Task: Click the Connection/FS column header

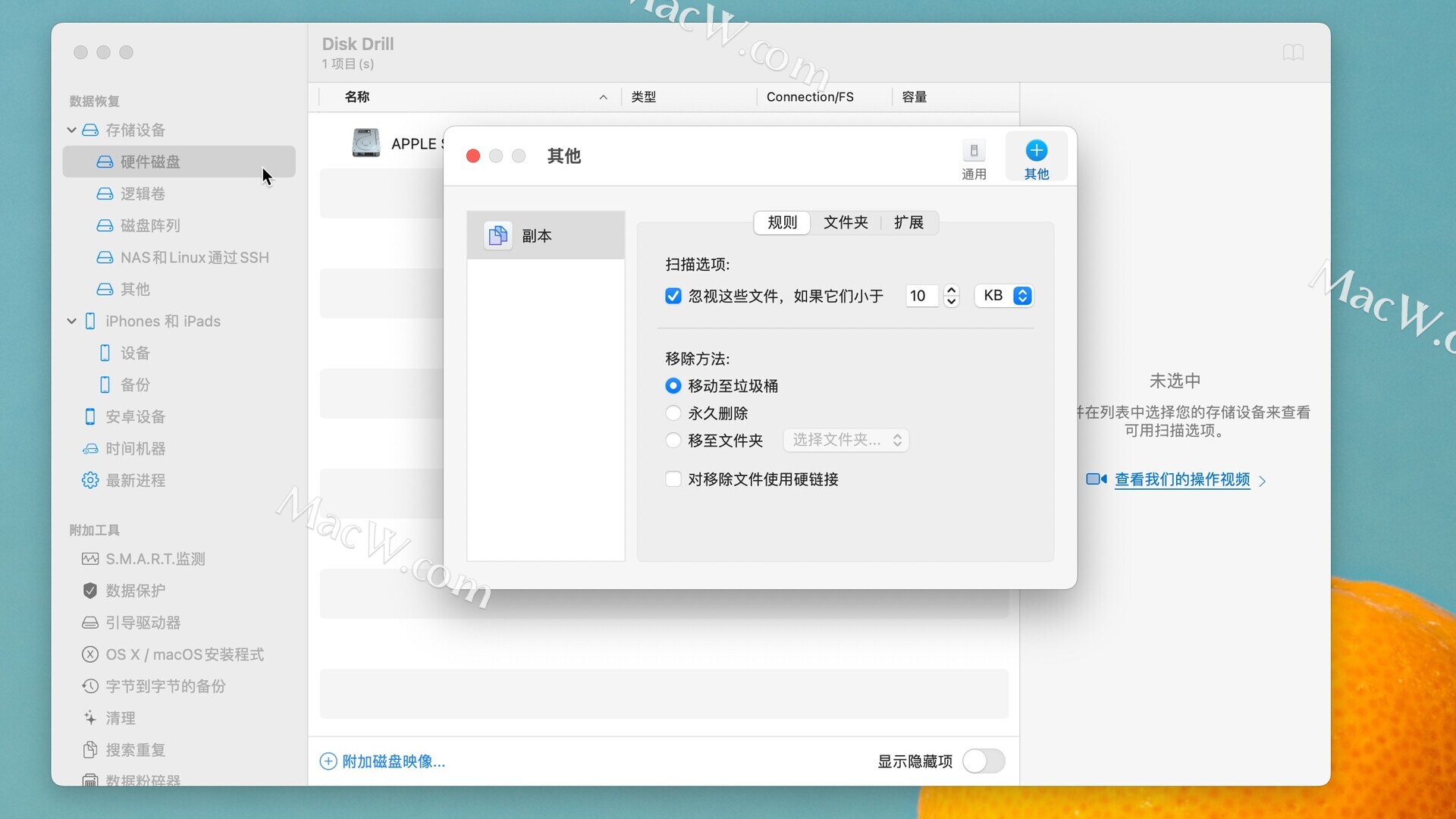Action: (x=810, y=97)
